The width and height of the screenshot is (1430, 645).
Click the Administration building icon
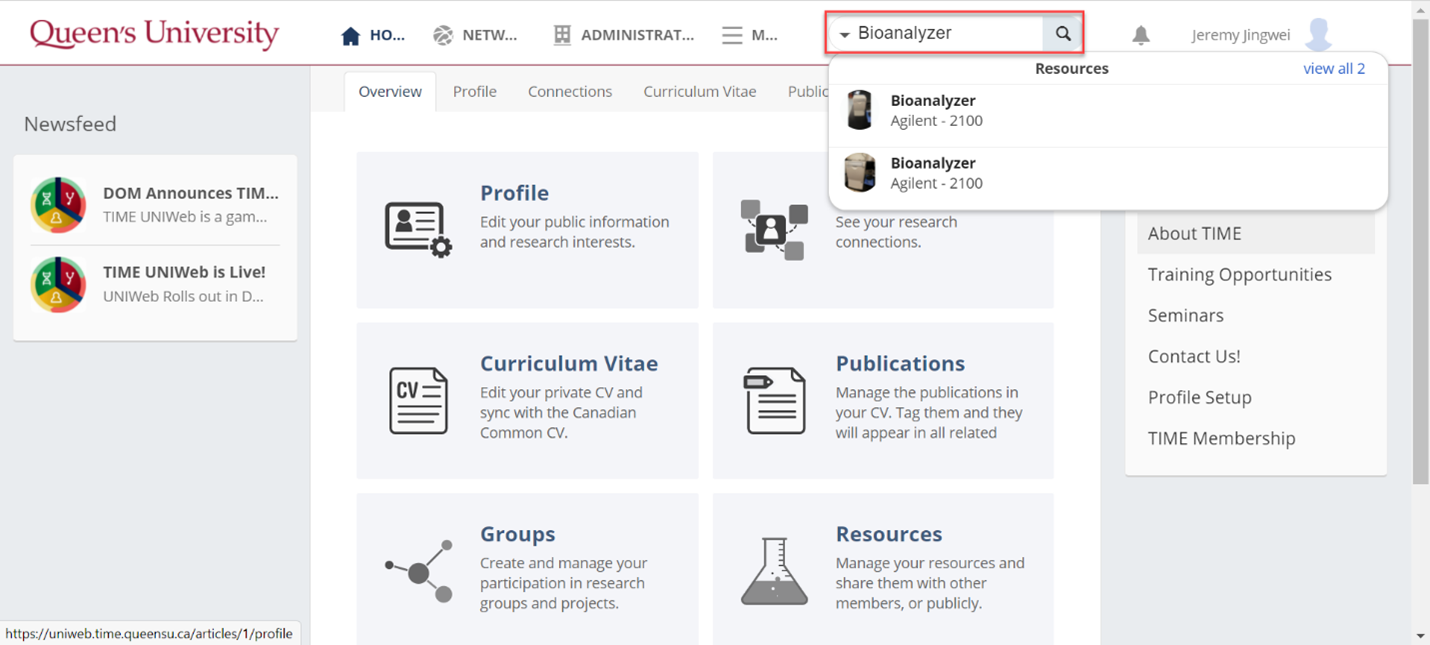(x=562, y=36)
